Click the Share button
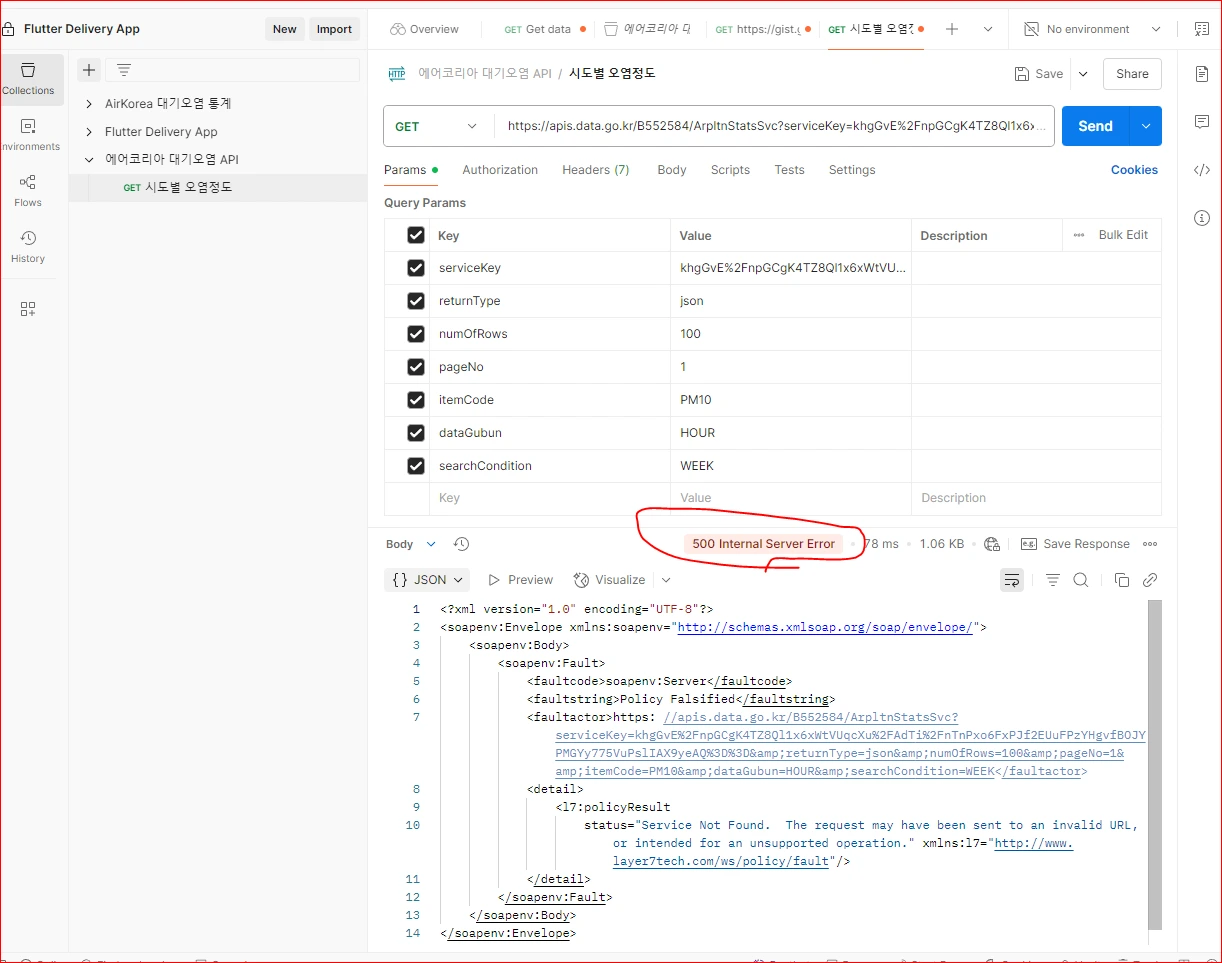Viewport: 1222px width, 963px height. 1132,74
